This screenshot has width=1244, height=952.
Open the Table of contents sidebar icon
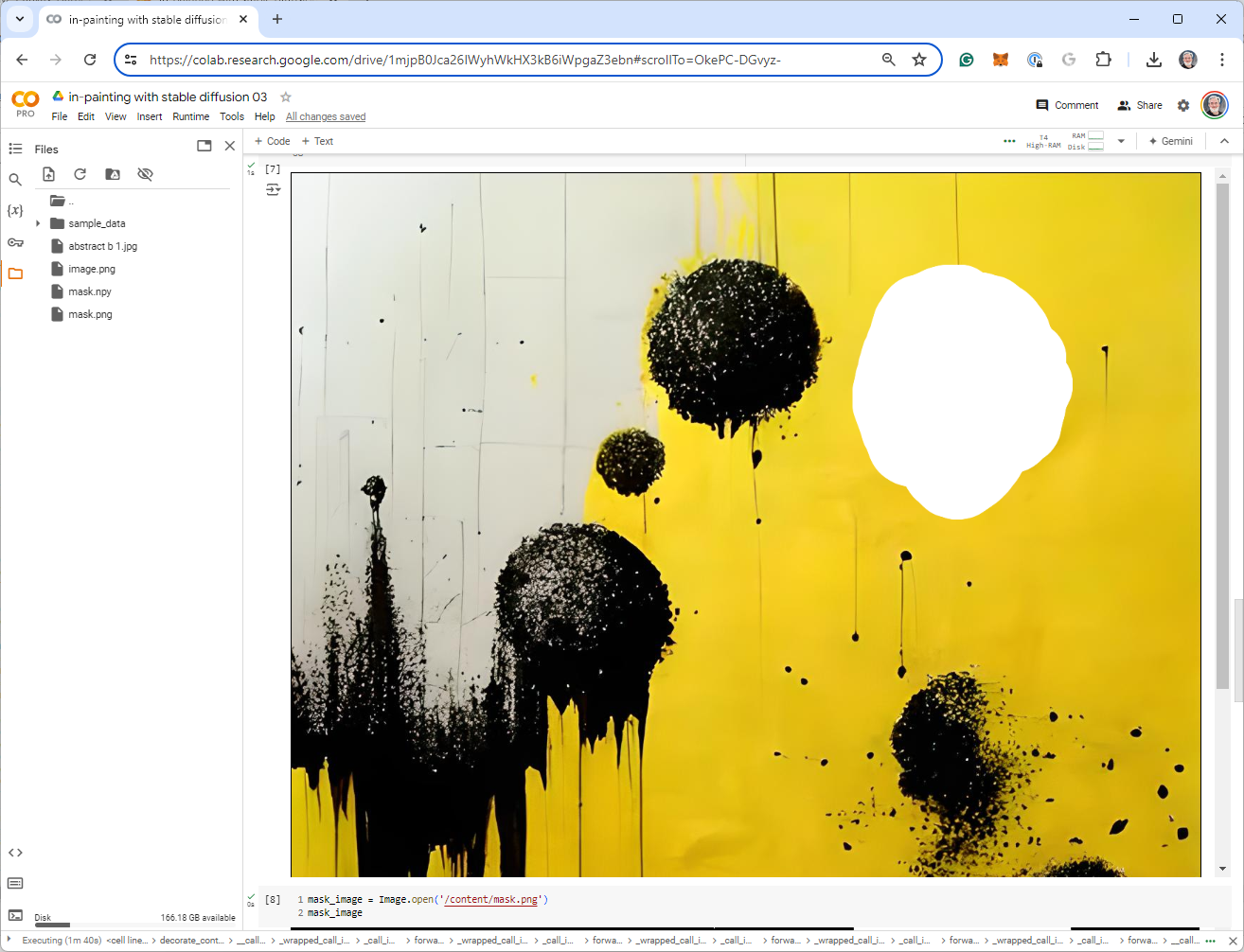coord(15,149)
